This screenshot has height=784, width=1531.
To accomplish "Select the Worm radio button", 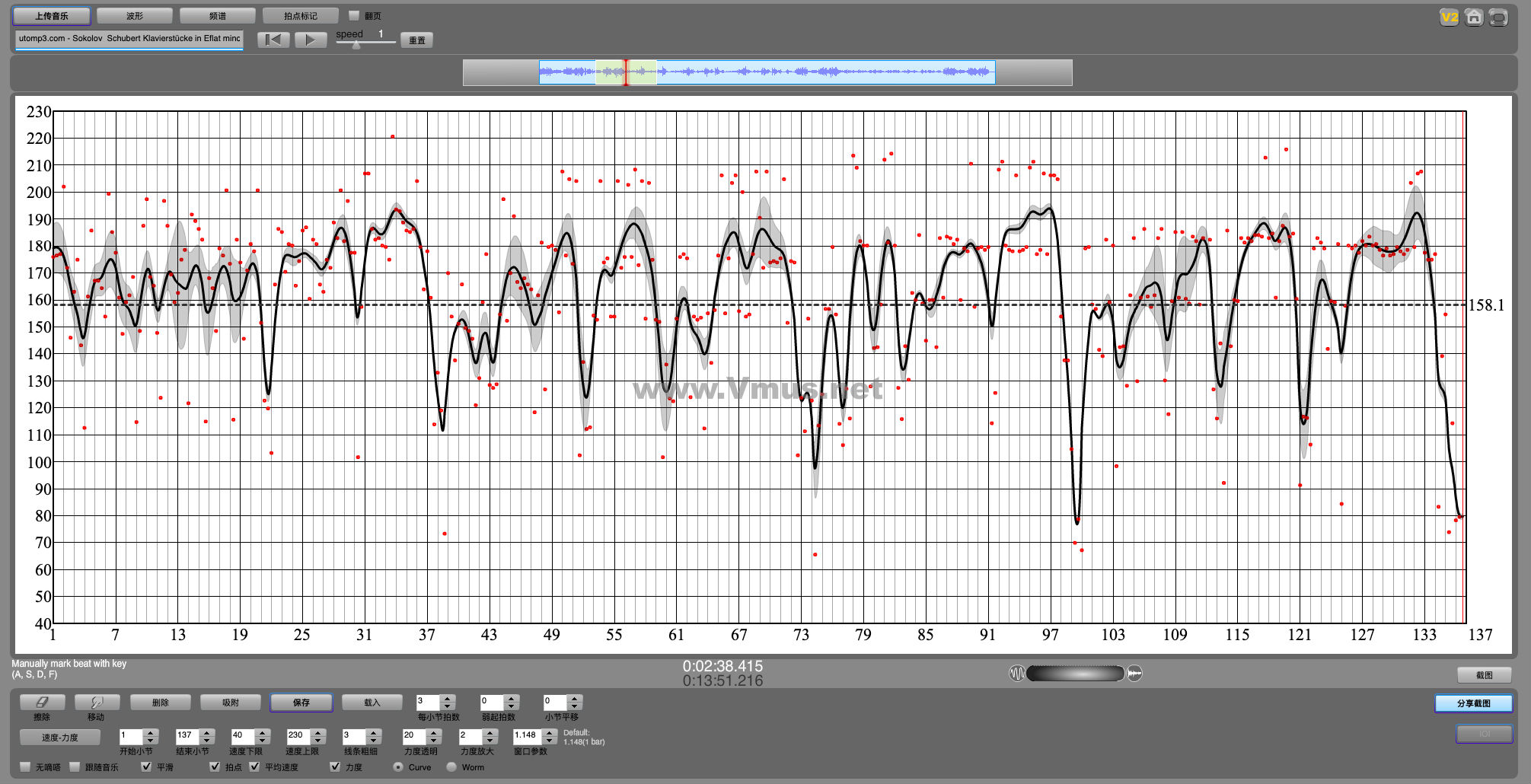I will pyautogui.click(x=451, y=766).
